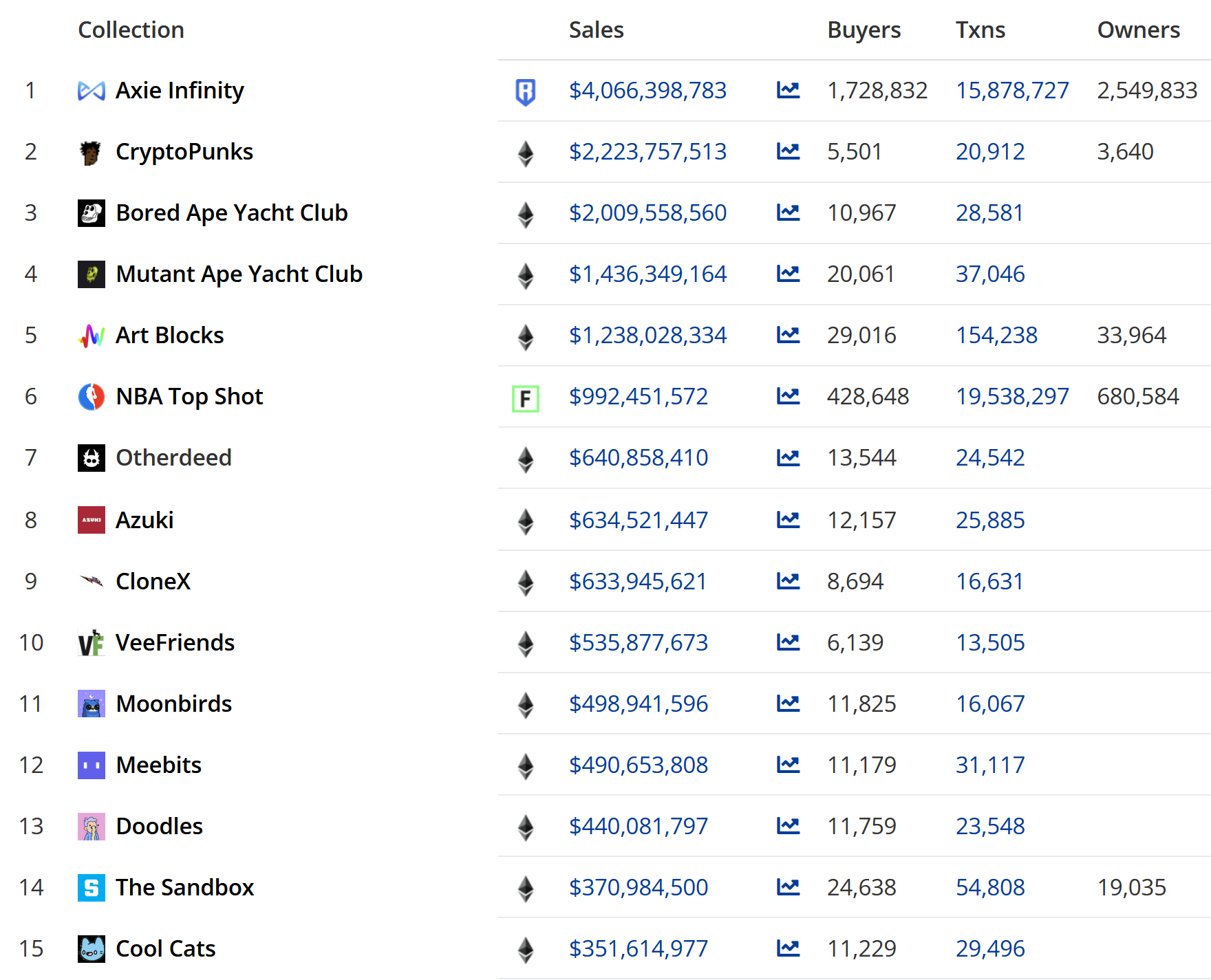Open the Otherdeed collection link
This screenshot has width=1211, height=980.
pos(173,457)
